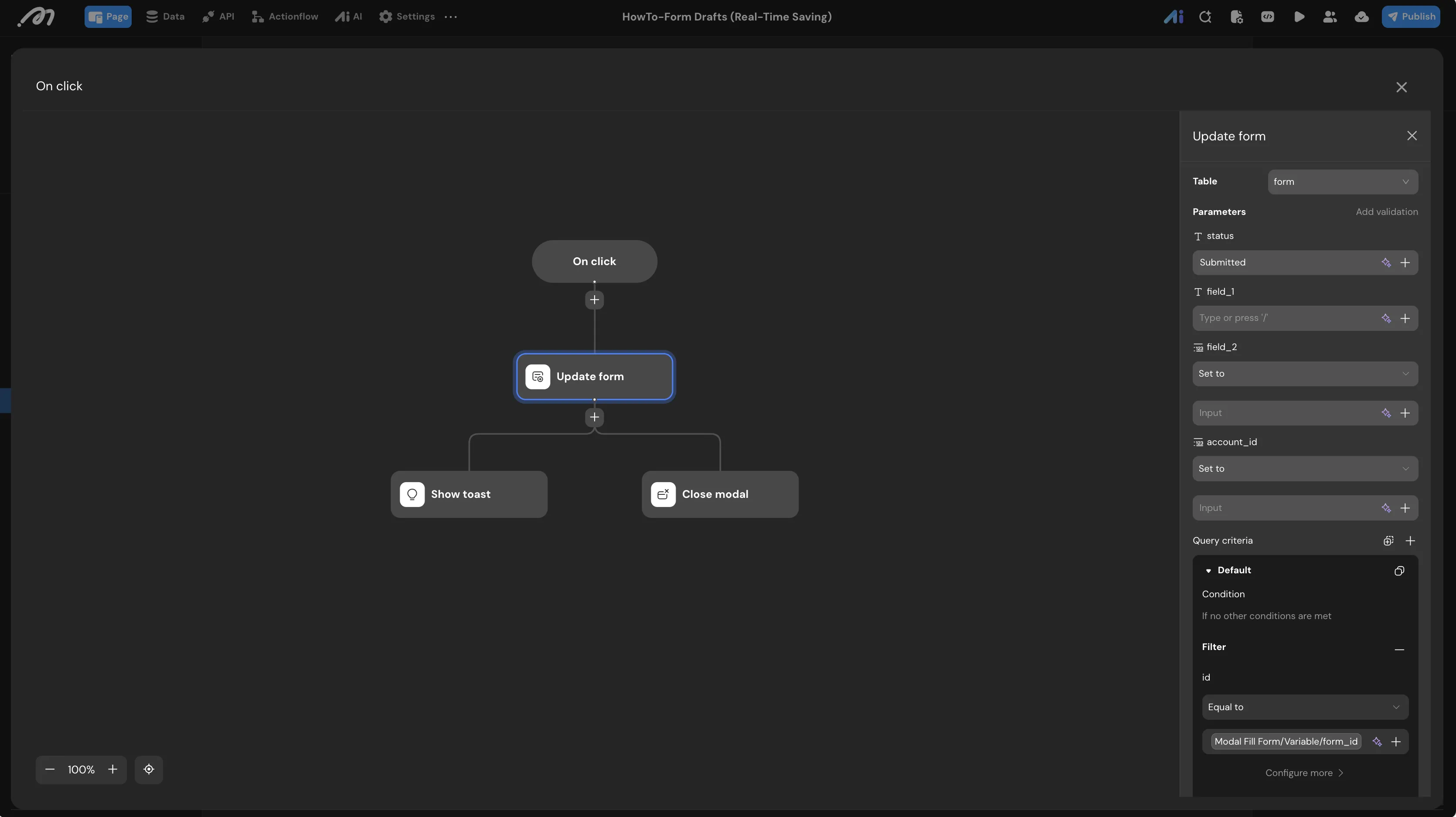Image resolution: width=1456 pixels, height=817 pixels.
Task: Remove the Filter using the minus icon
Action: (x=1399, y=650)
